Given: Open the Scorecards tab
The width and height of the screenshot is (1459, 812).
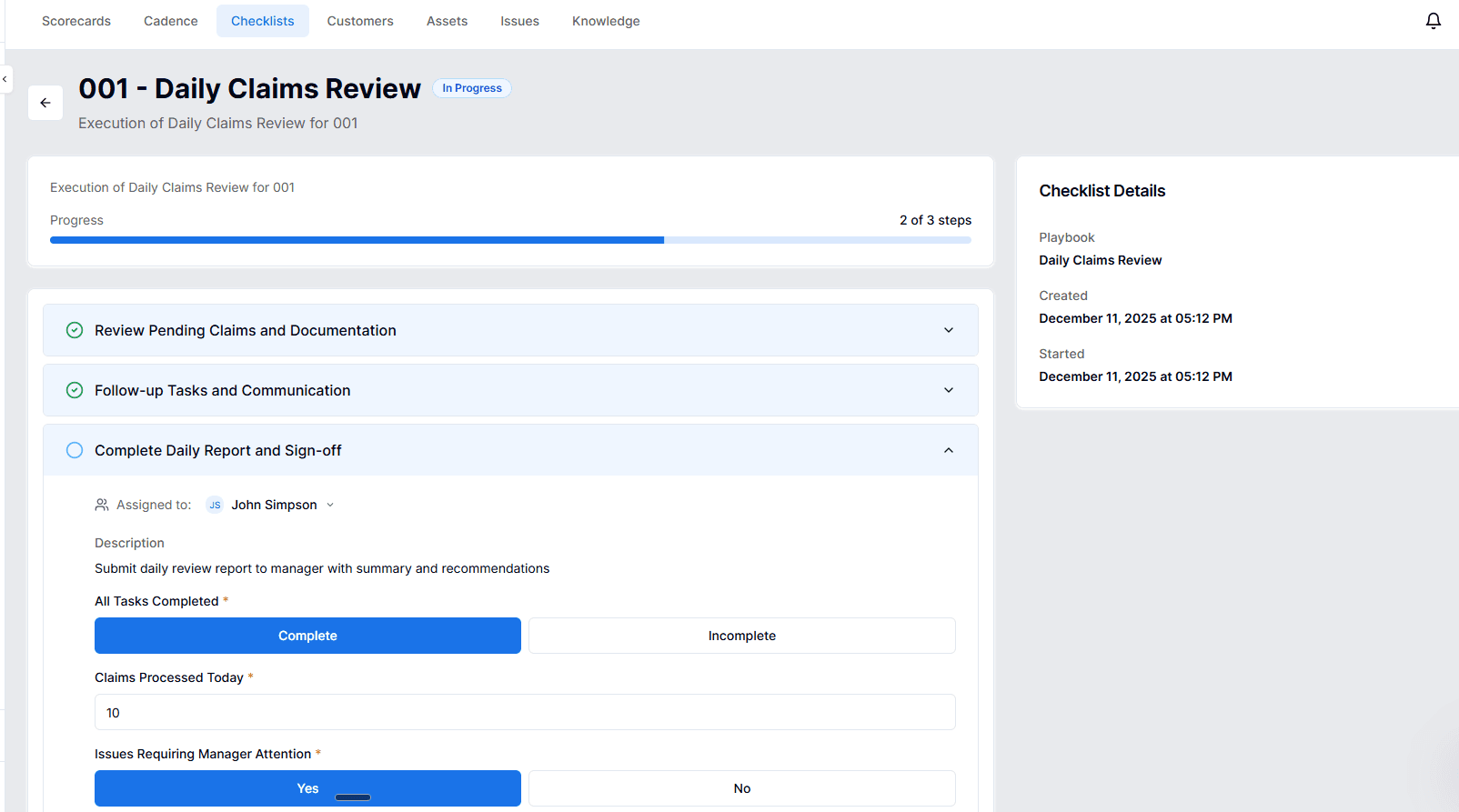Looking at the screenshot, I should [x=76, y=21].
